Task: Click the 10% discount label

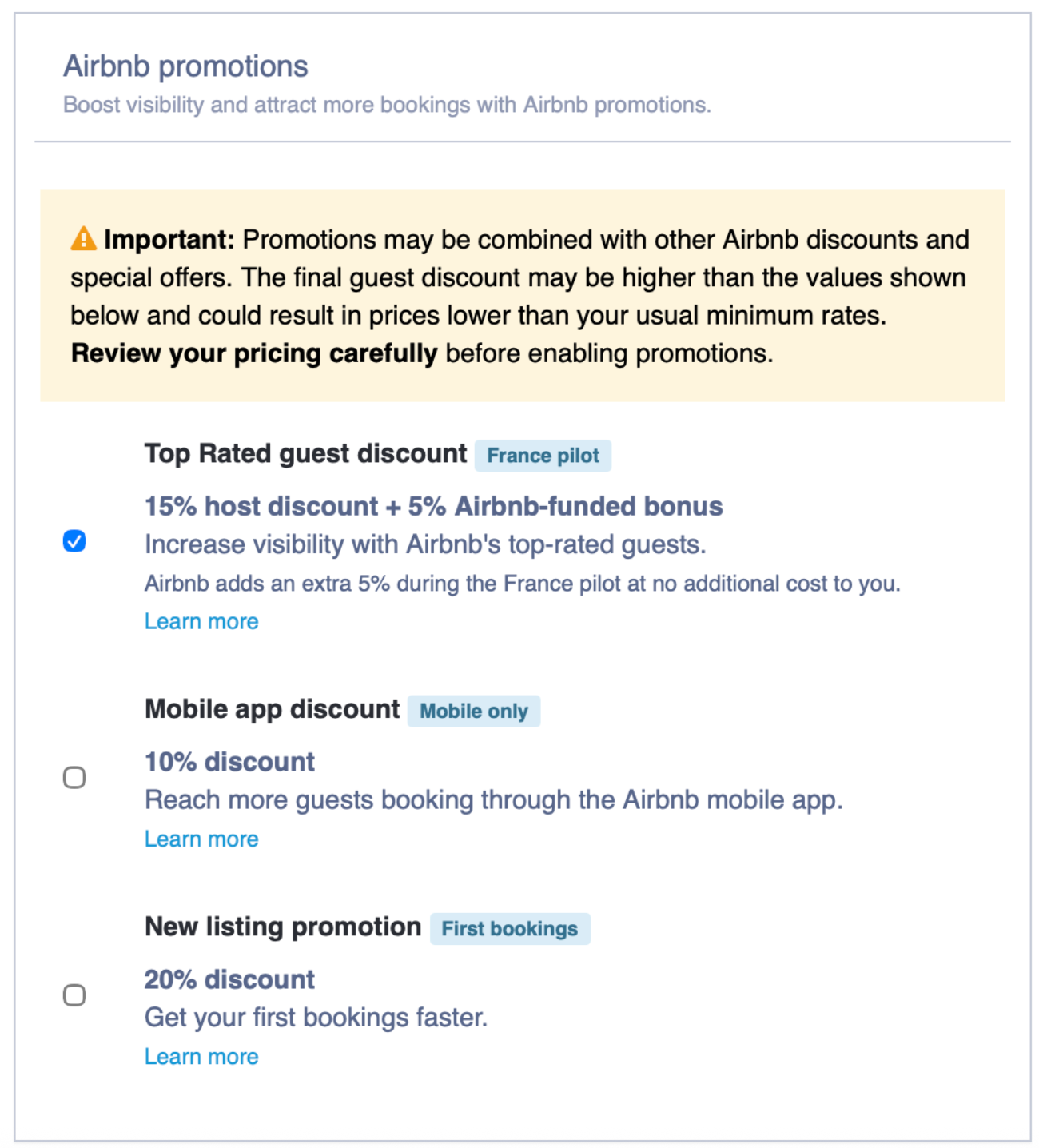Action: click(229, 762)
